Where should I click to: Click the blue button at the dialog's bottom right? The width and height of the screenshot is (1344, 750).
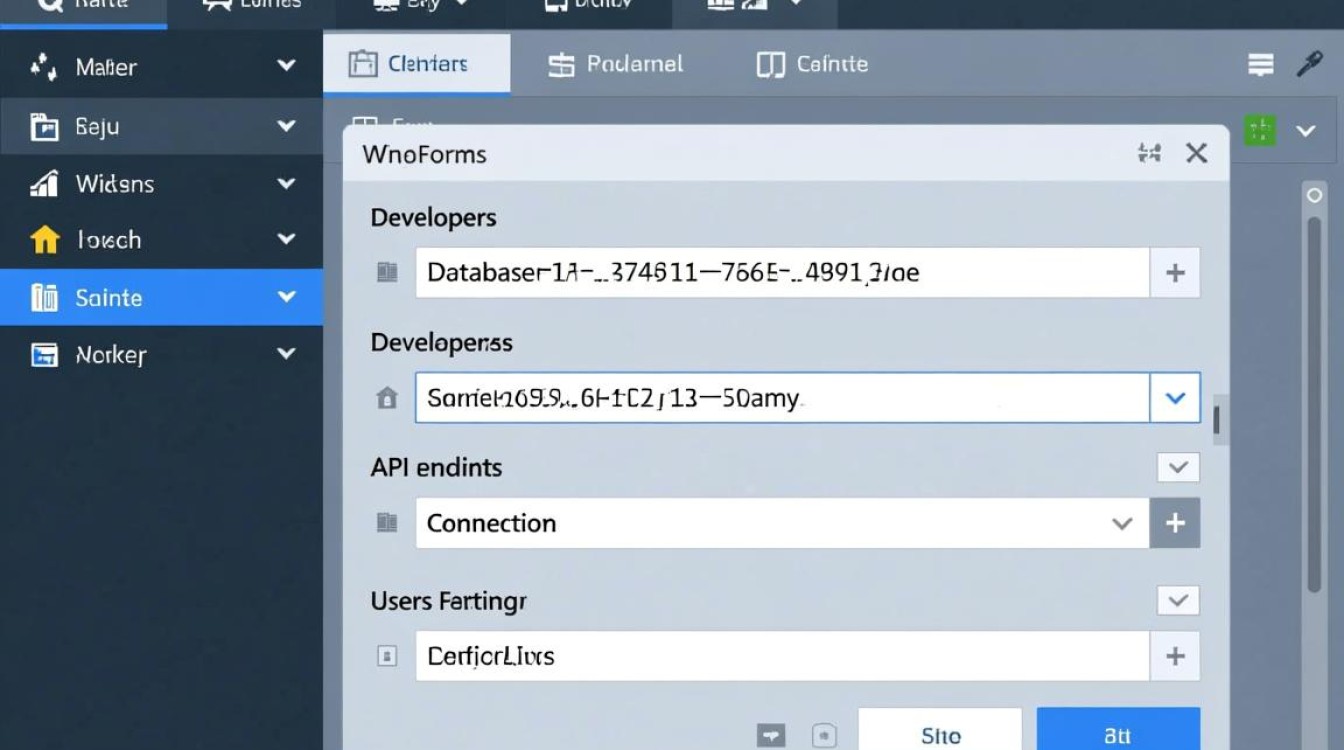(1117, 734)
